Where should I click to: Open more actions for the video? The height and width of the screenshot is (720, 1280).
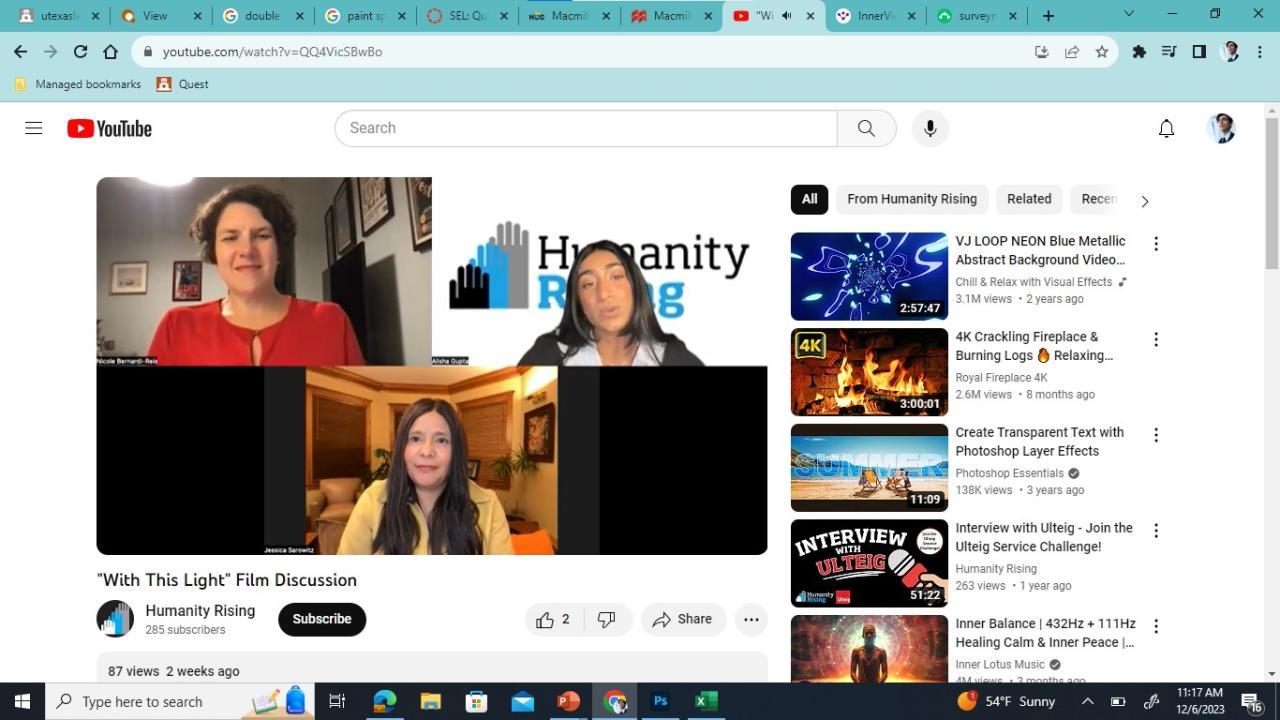click(751, 619)
